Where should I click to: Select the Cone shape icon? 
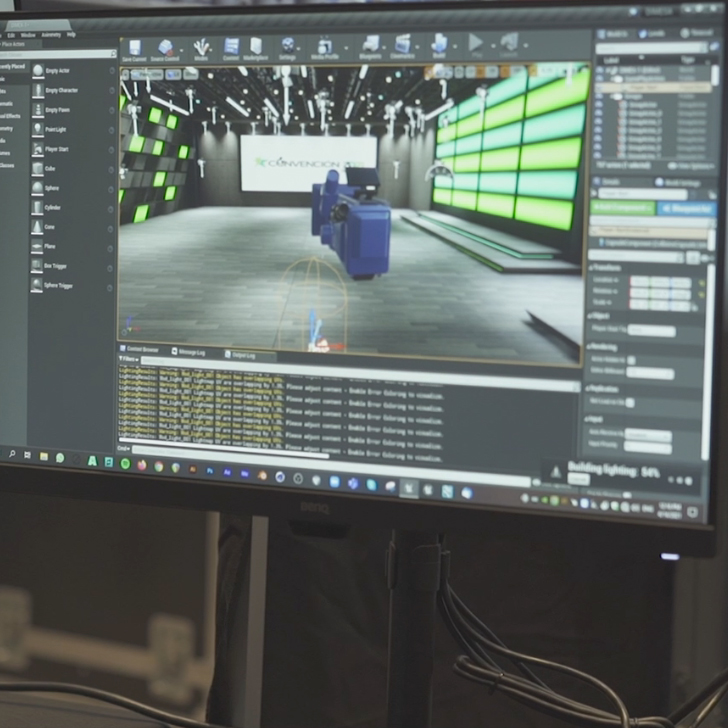(37, 227)
